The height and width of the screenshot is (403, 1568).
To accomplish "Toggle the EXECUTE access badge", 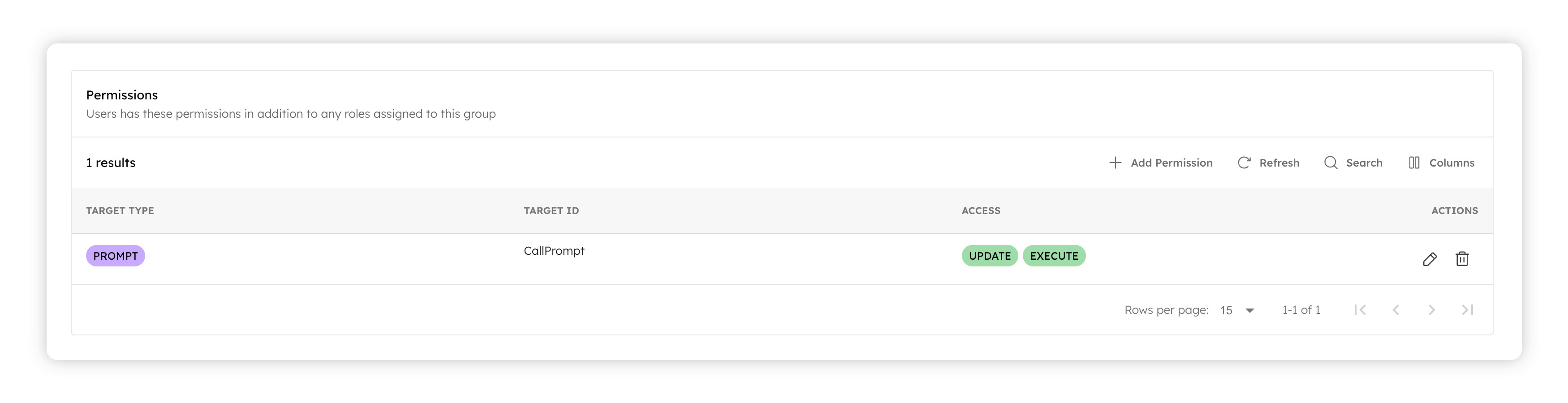I will (1054, 256).
